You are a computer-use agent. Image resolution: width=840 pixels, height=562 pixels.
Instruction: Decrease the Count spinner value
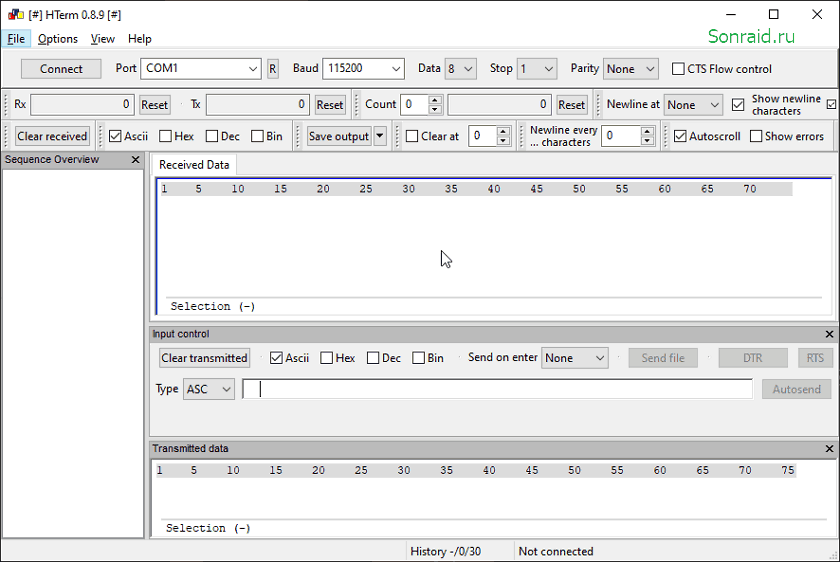[436, 109]
